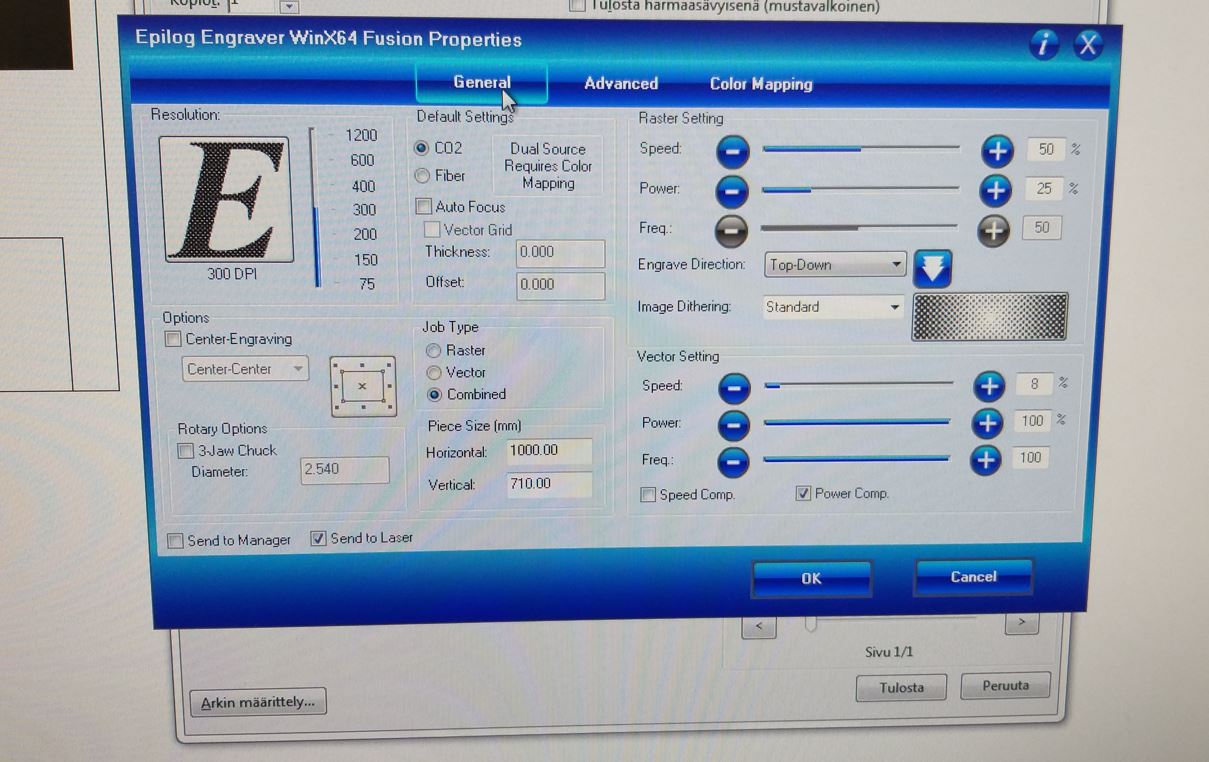
Task: Open the Image Dithering Standard dropdown
Action: (833, 307)
